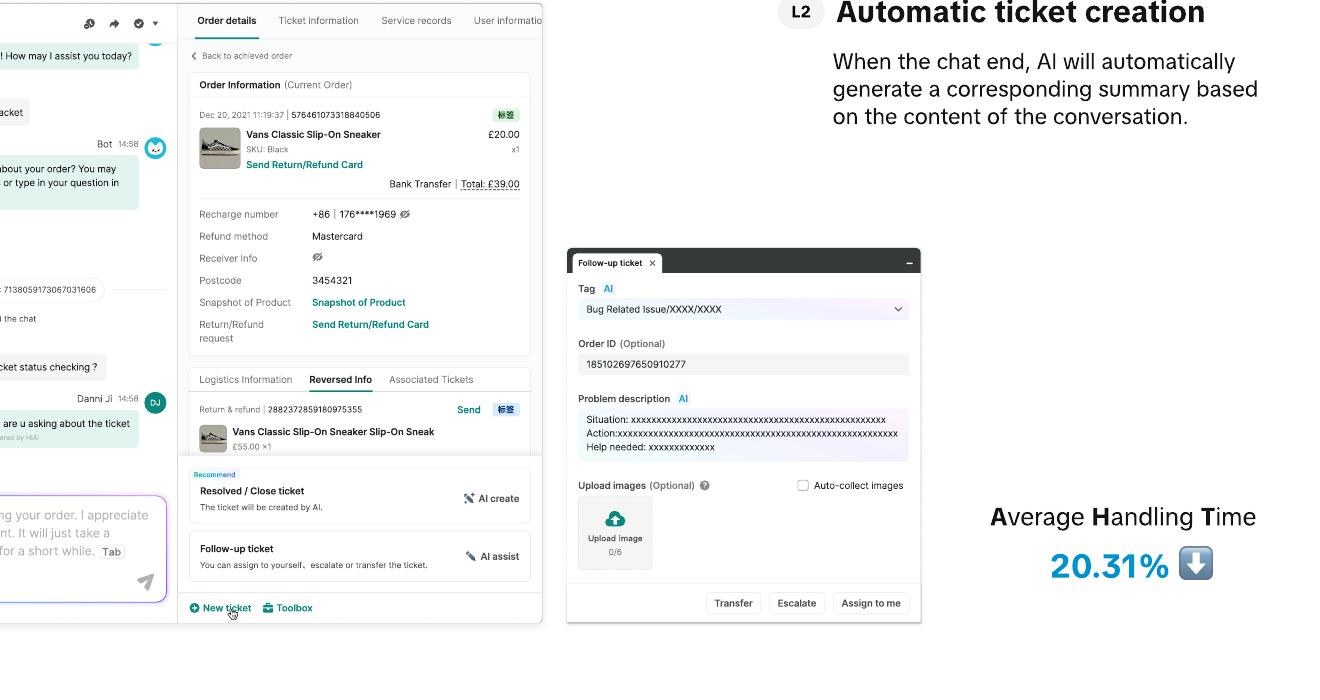Click Send Return/Refund Card in Return/Refund request row
This screenshot has height=700, width=1320.
[370, 324]
